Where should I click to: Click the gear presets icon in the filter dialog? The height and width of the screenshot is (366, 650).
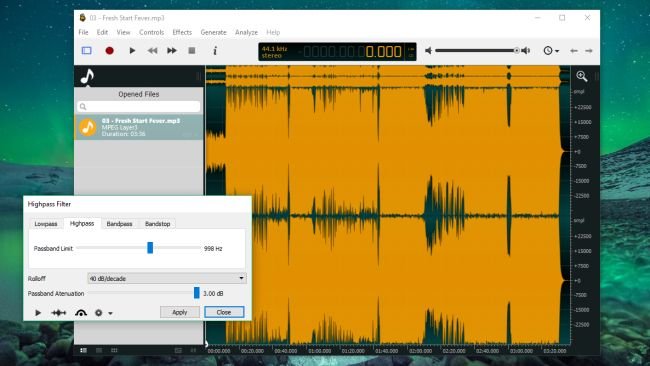[99, 313]
